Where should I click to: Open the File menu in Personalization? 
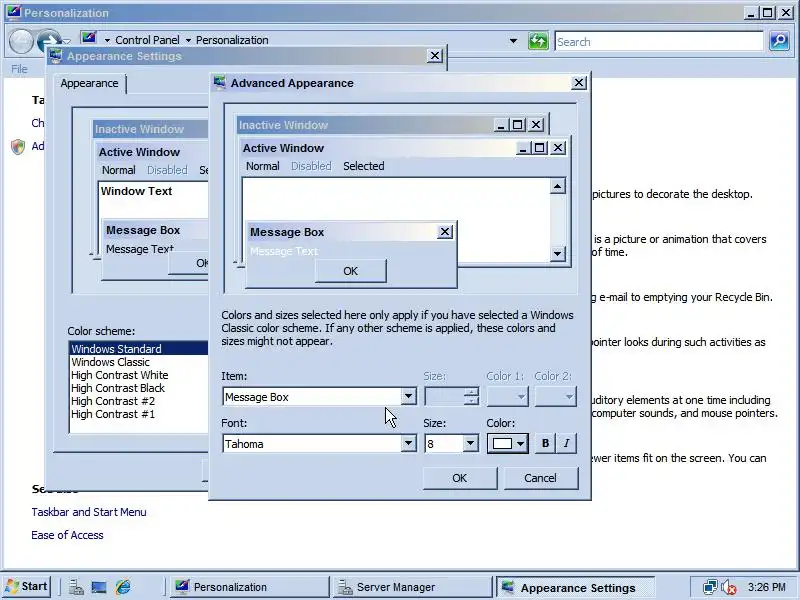pos(19,69)
